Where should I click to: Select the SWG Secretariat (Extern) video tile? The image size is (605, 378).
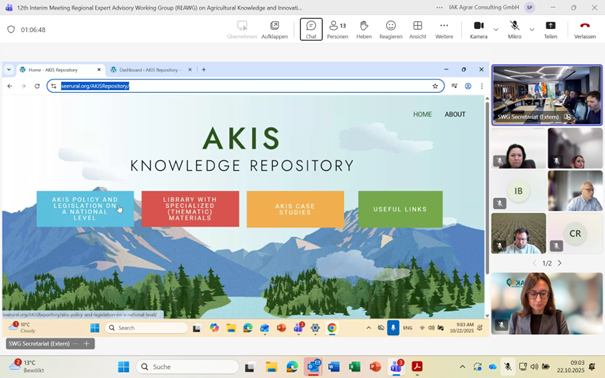(547, 95)
